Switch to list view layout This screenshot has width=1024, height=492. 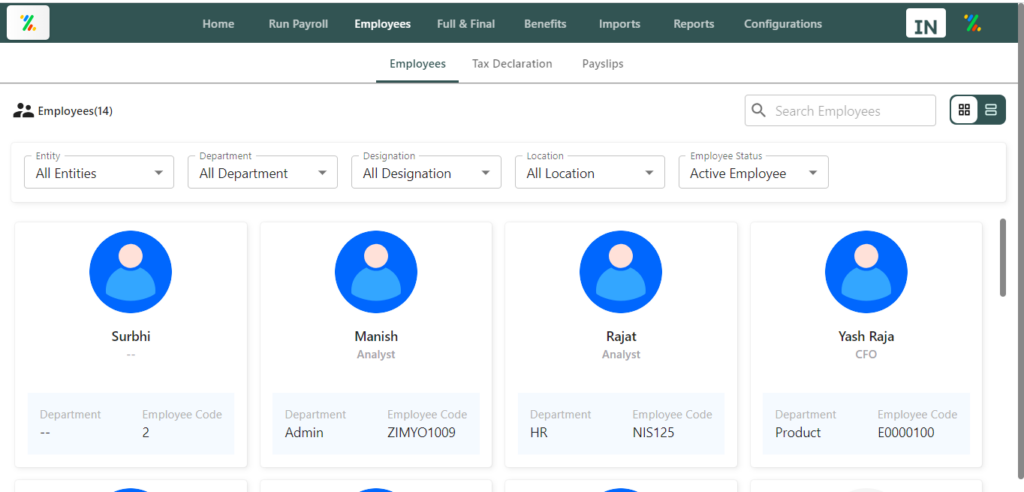click(x=991, y=110)
